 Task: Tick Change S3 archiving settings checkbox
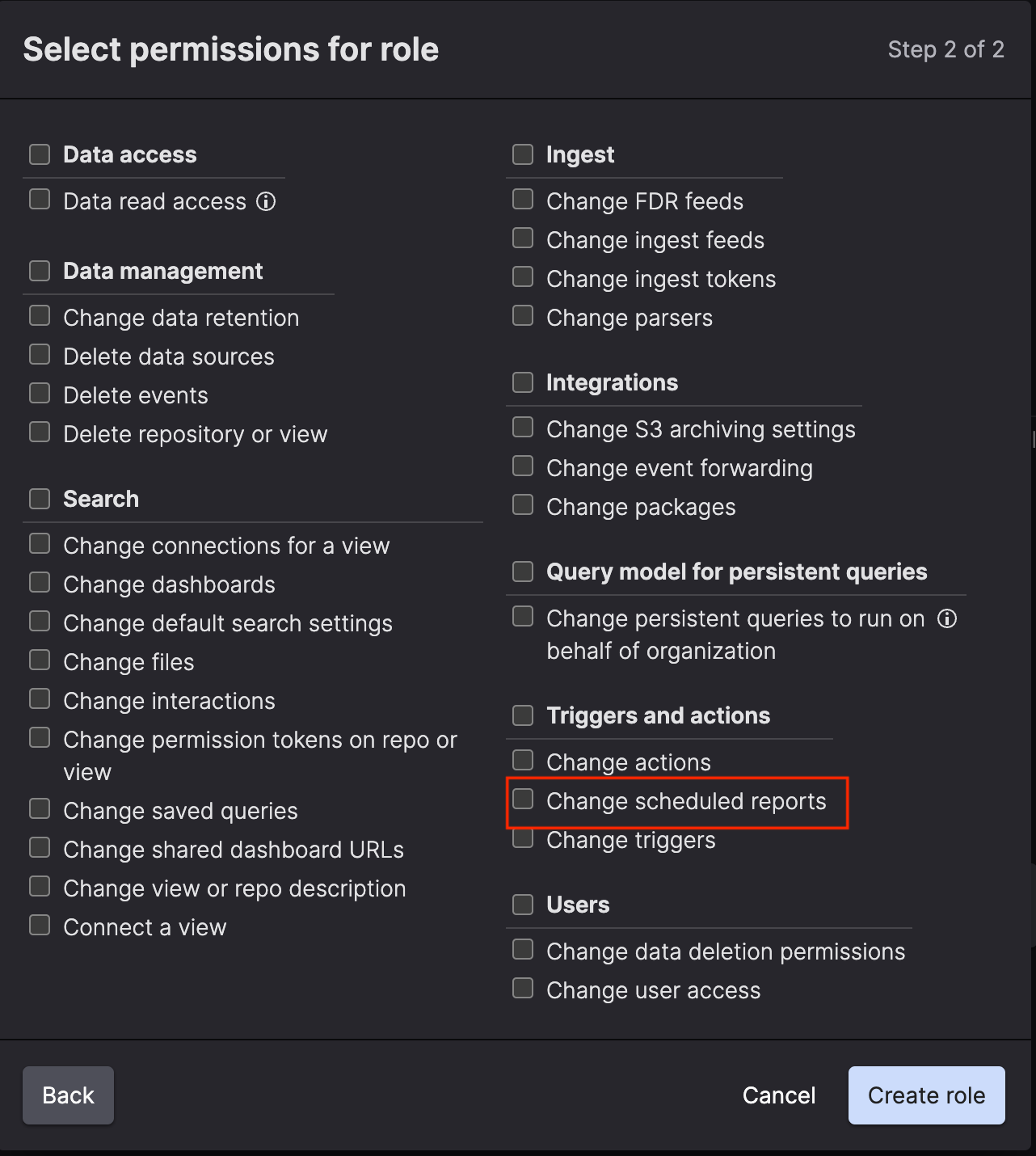(524, 428)
